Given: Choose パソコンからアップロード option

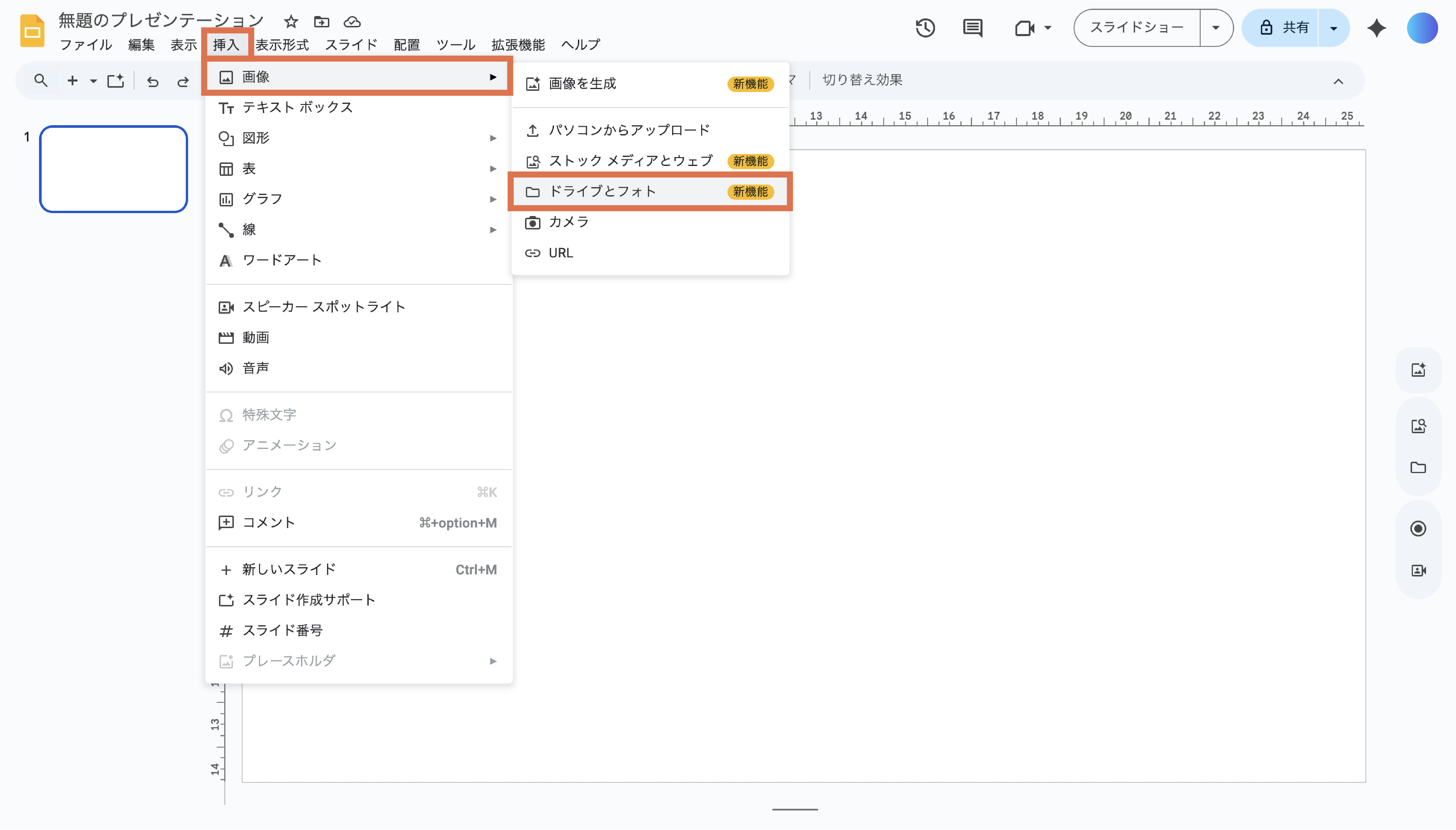Looking at the screenshot, I should [x=629, y=130].
